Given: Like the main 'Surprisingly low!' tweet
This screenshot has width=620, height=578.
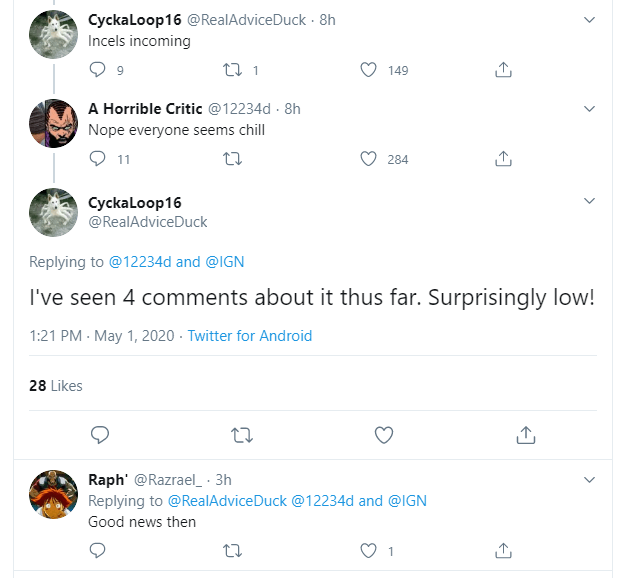Looking at the screenshot, I should 384,435.
